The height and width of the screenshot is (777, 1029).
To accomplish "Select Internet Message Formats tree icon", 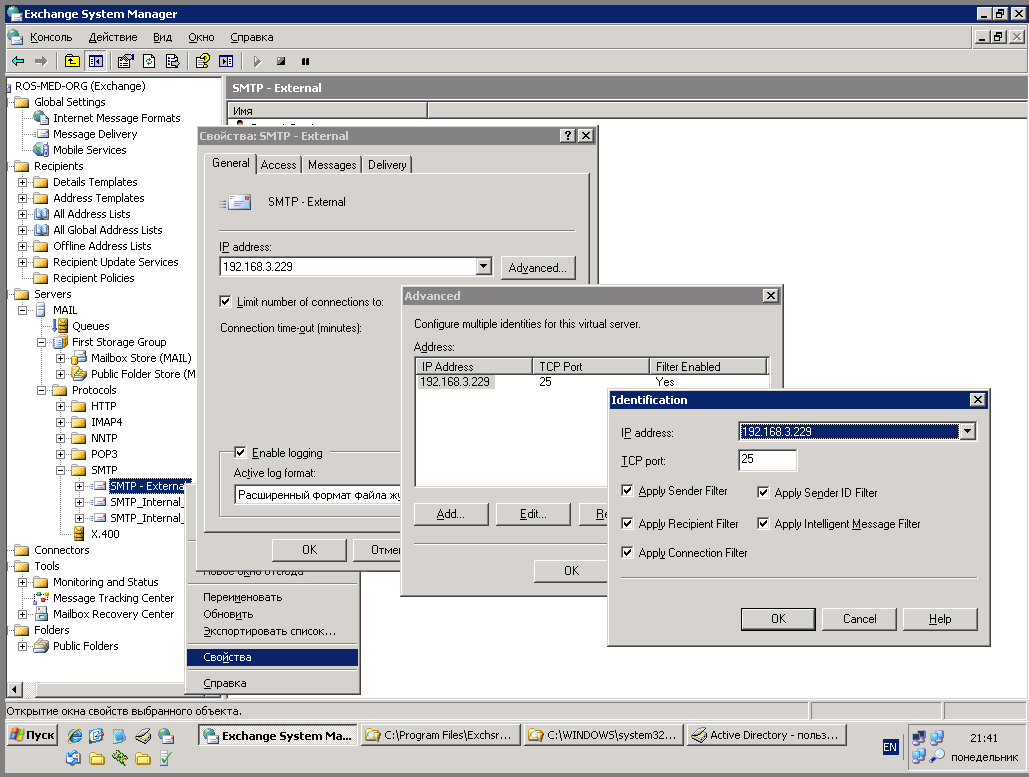I will (x=41, y=118).
